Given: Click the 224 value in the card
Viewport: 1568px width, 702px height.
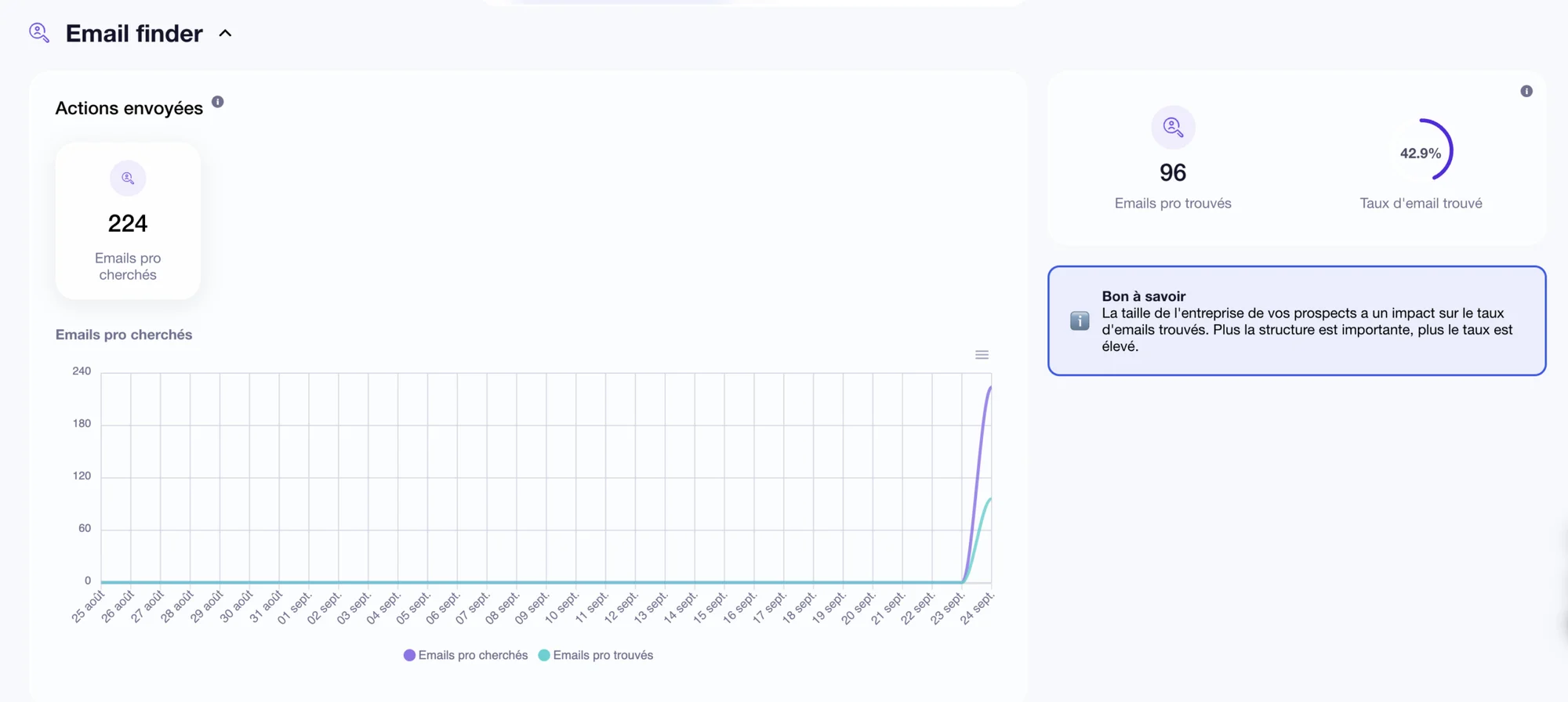Looking at the screenshot, I should point(128,223).
